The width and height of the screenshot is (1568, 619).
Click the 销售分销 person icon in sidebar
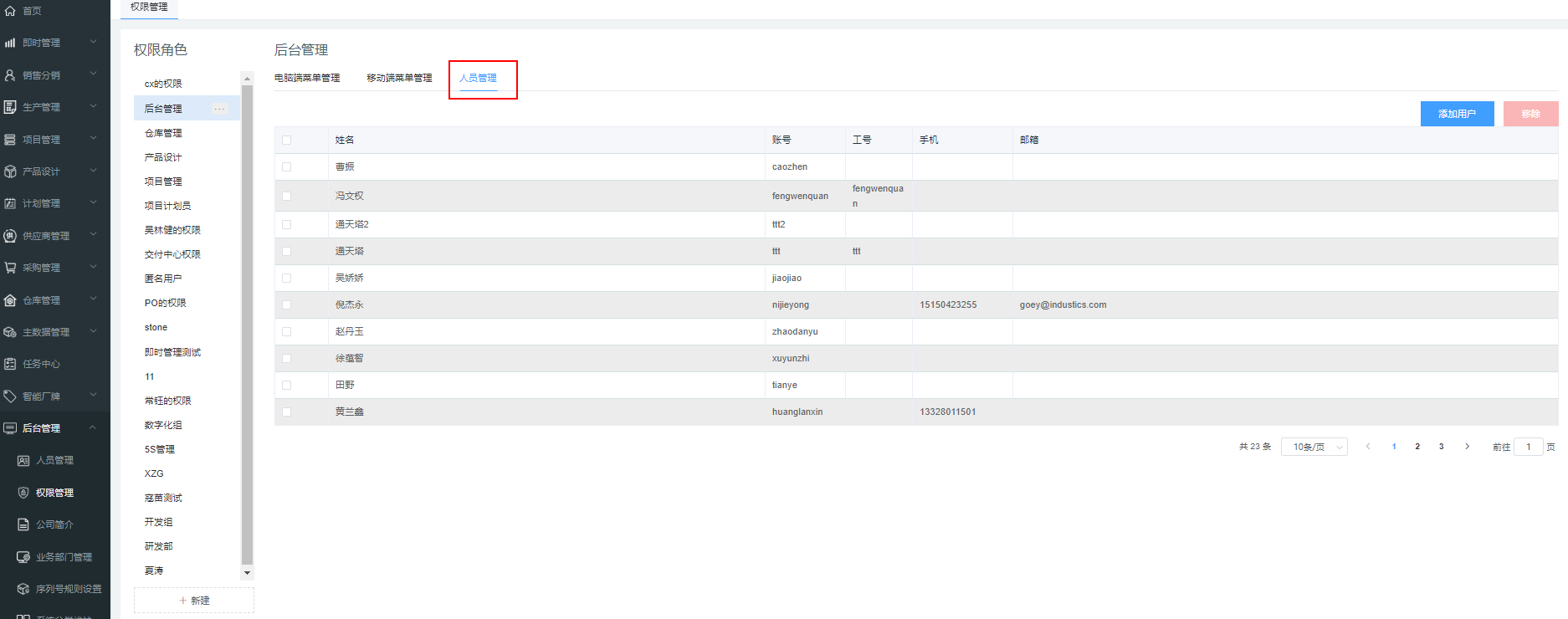10,75
